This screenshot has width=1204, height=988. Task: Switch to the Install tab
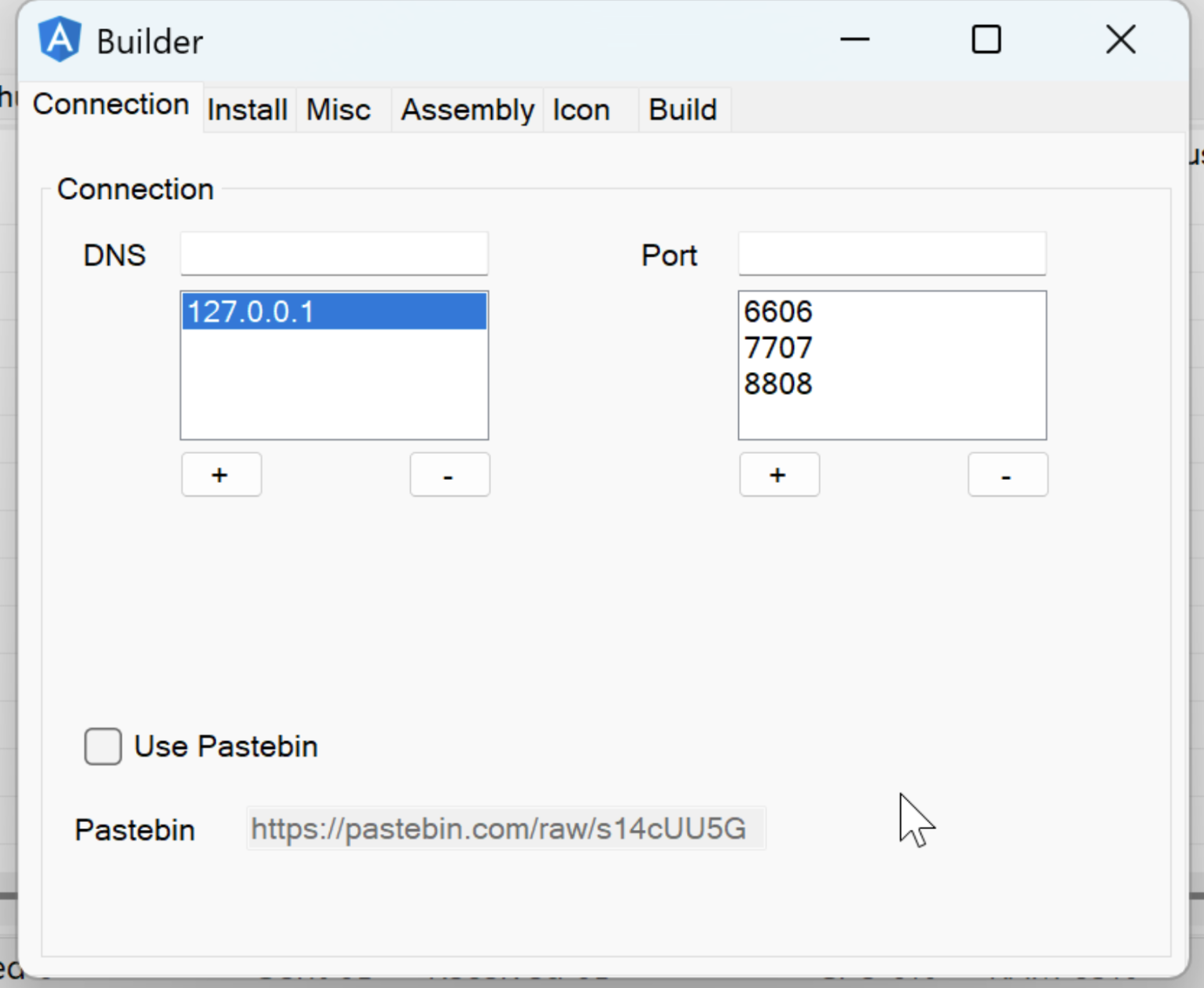[246, 109]
